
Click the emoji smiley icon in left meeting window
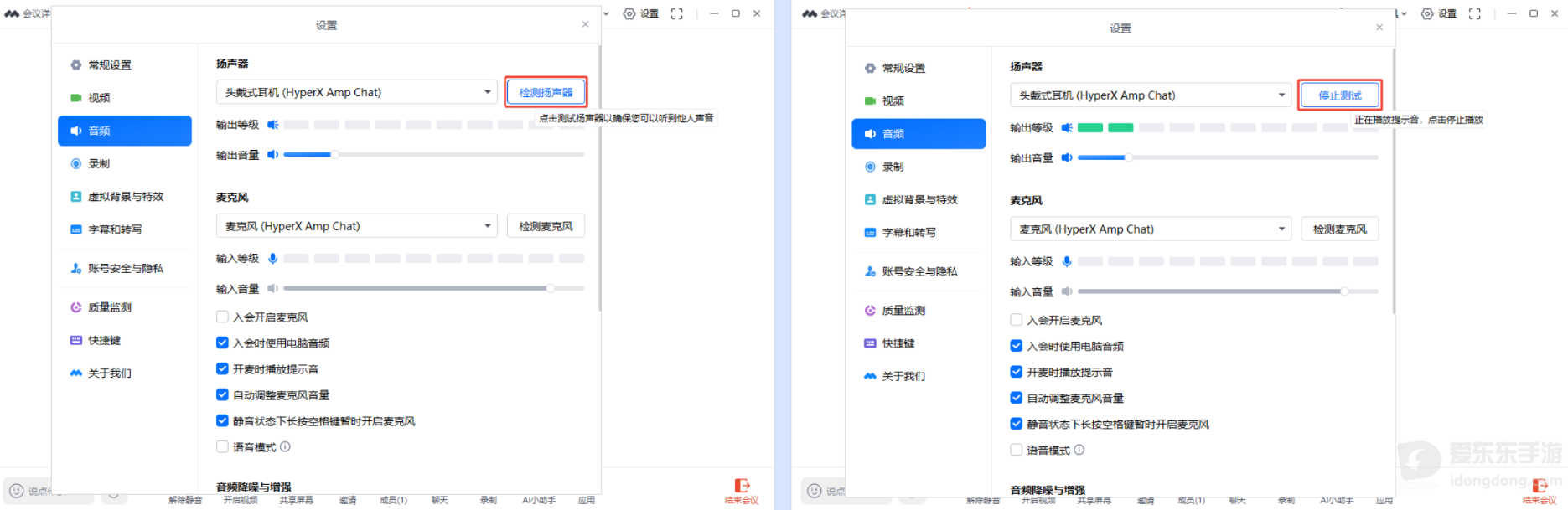pos(16,491)
